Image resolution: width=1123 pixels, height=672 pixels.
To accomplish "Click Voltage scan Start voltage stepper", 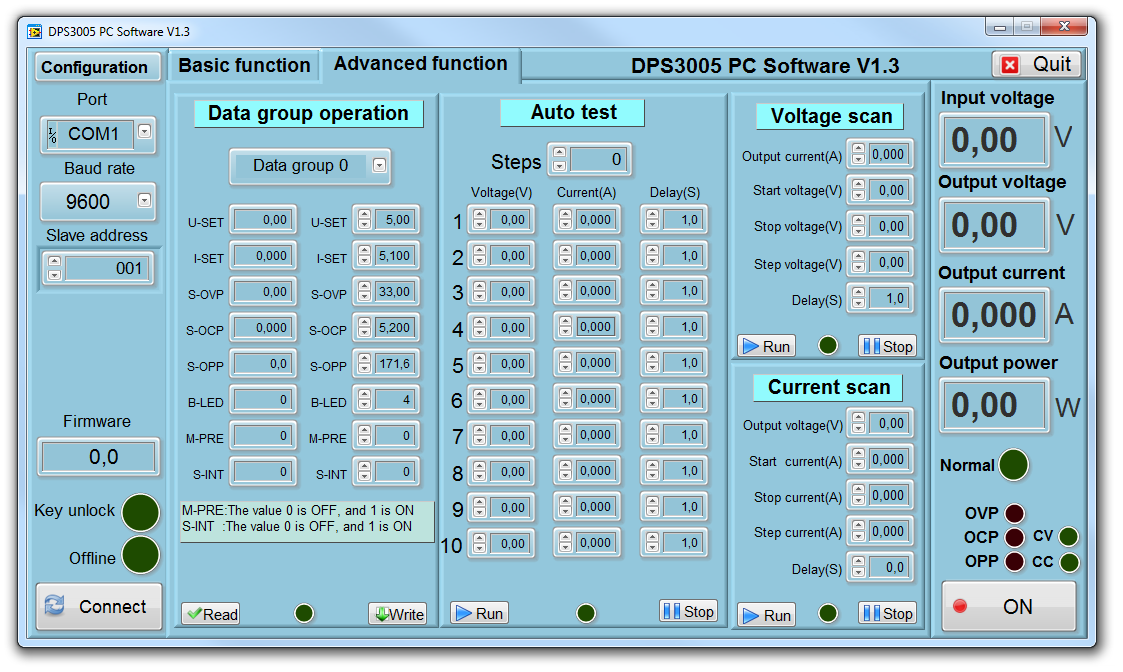I will 858,190.
